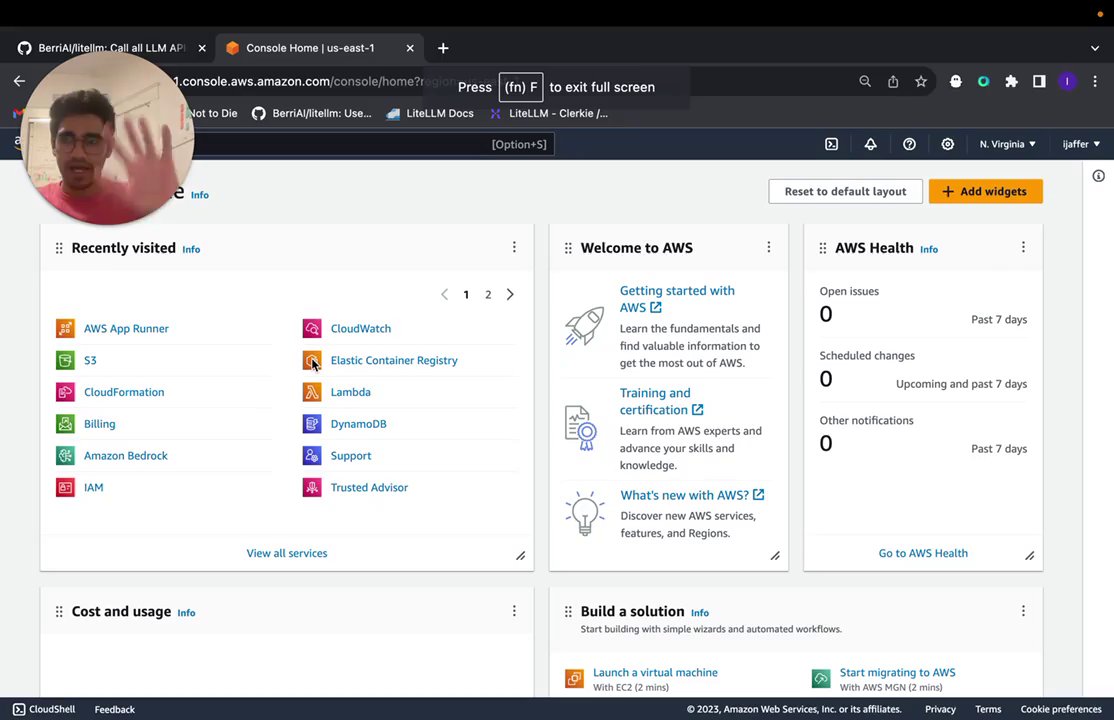1114x720 pixels.
Task: Open the ijaffer account dropdown
Action: (1081, 144)
